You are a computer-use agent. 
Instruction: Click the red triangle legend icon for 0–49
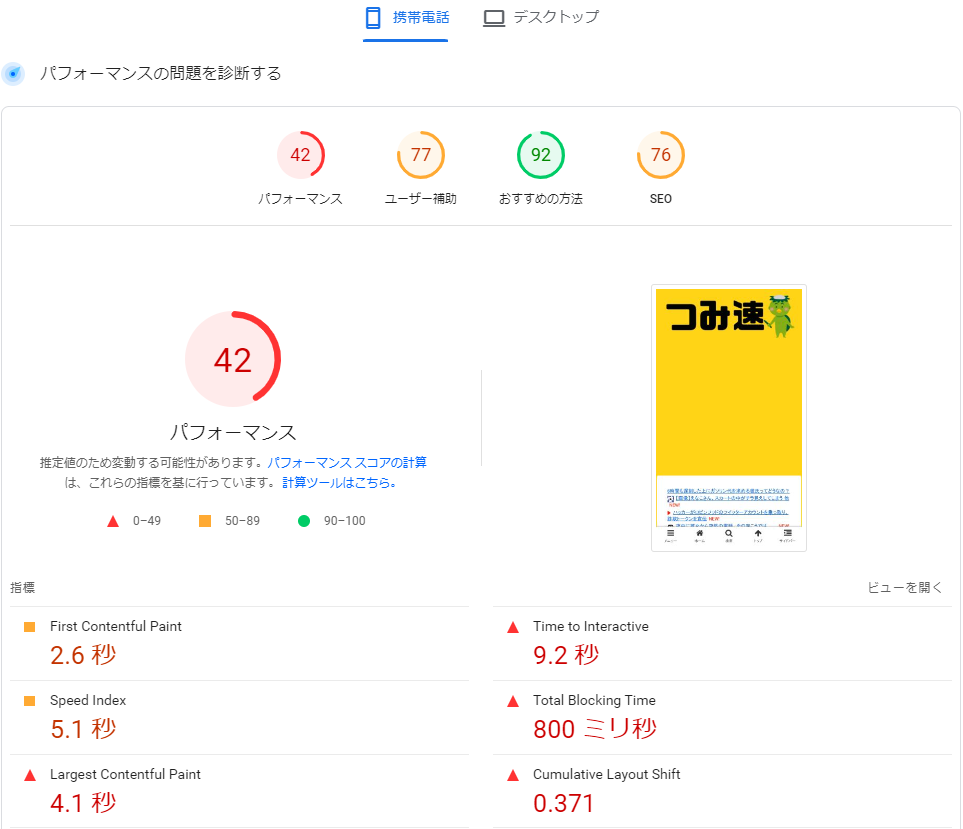(x=113, y=521)
